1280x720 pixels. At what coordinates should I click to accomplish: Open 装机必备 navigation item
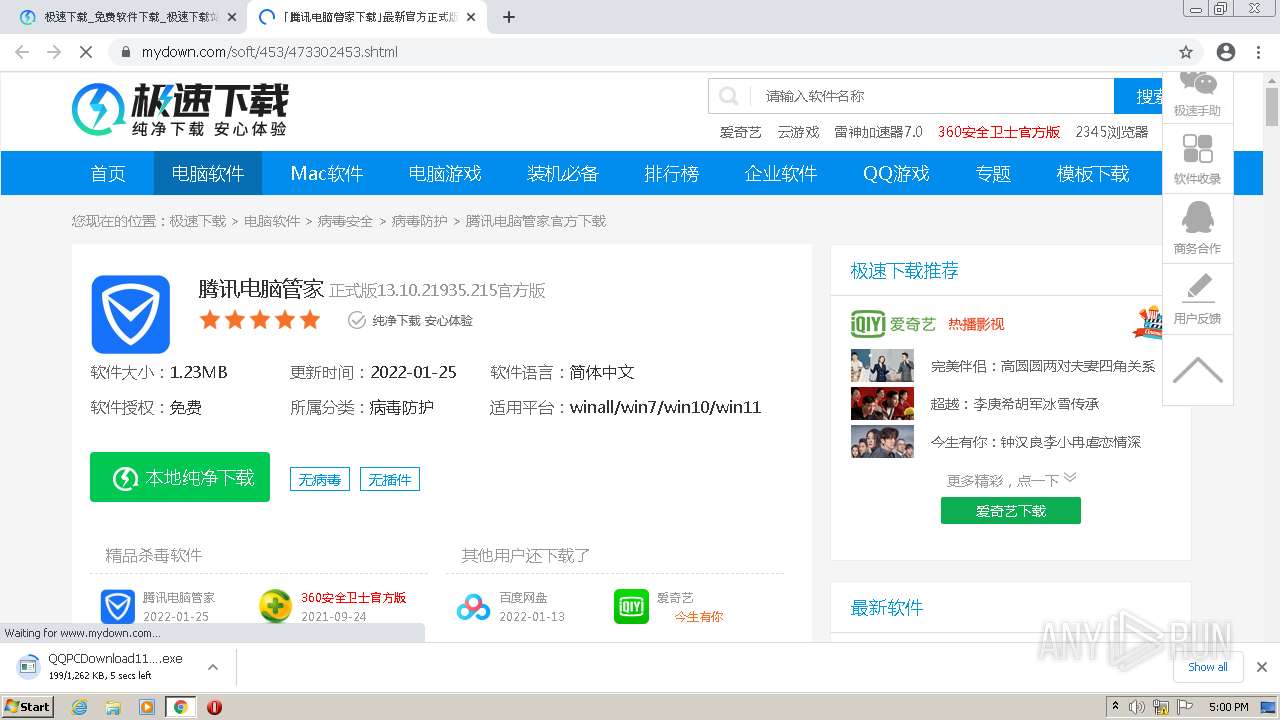coord(563,174)
